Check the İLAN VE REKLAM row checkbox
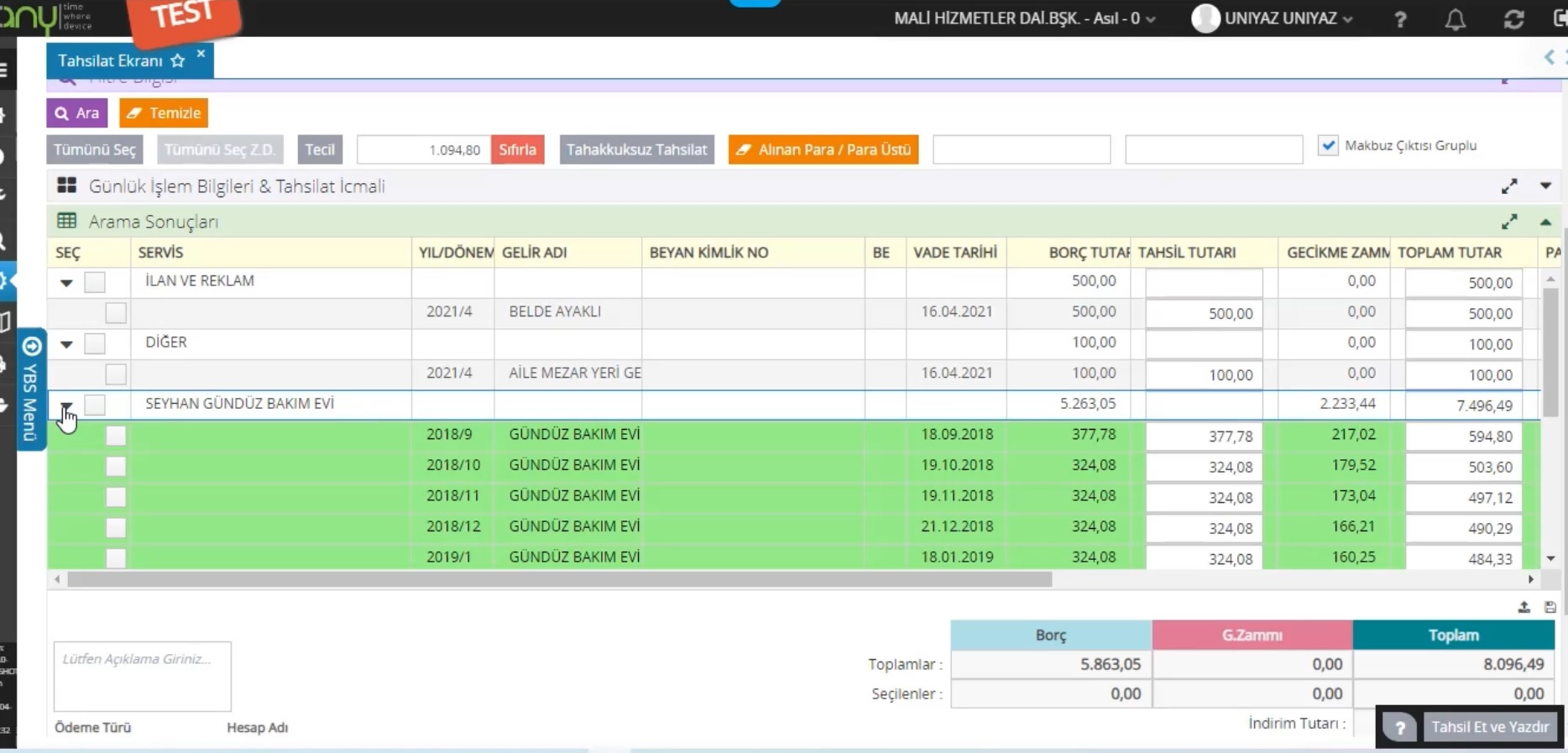This screenshot has height=753, width=1568. tap(95, 282)
